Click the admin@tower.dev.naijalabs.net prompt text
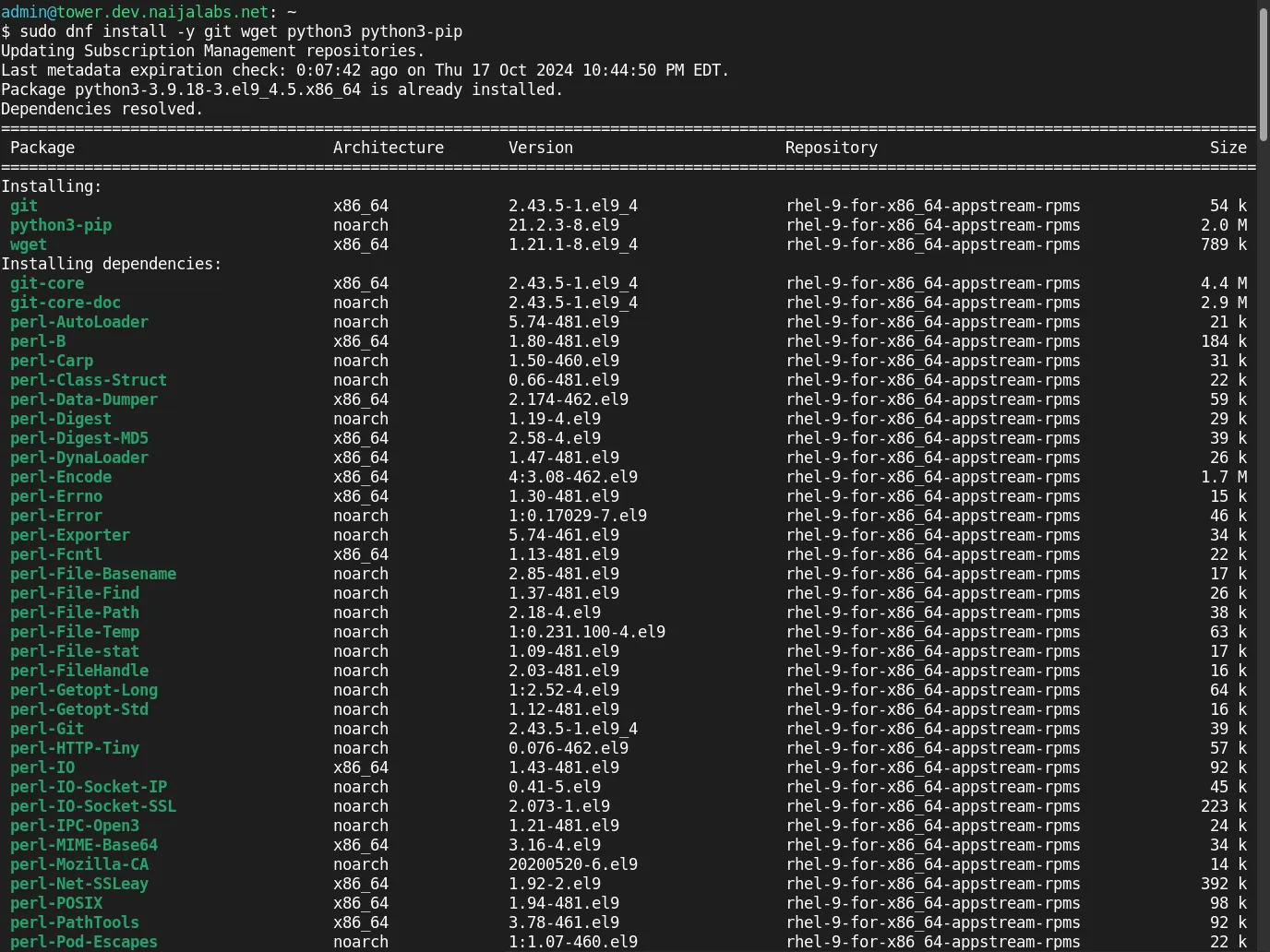Screen dimensions: 1270x952 point(135,12)
